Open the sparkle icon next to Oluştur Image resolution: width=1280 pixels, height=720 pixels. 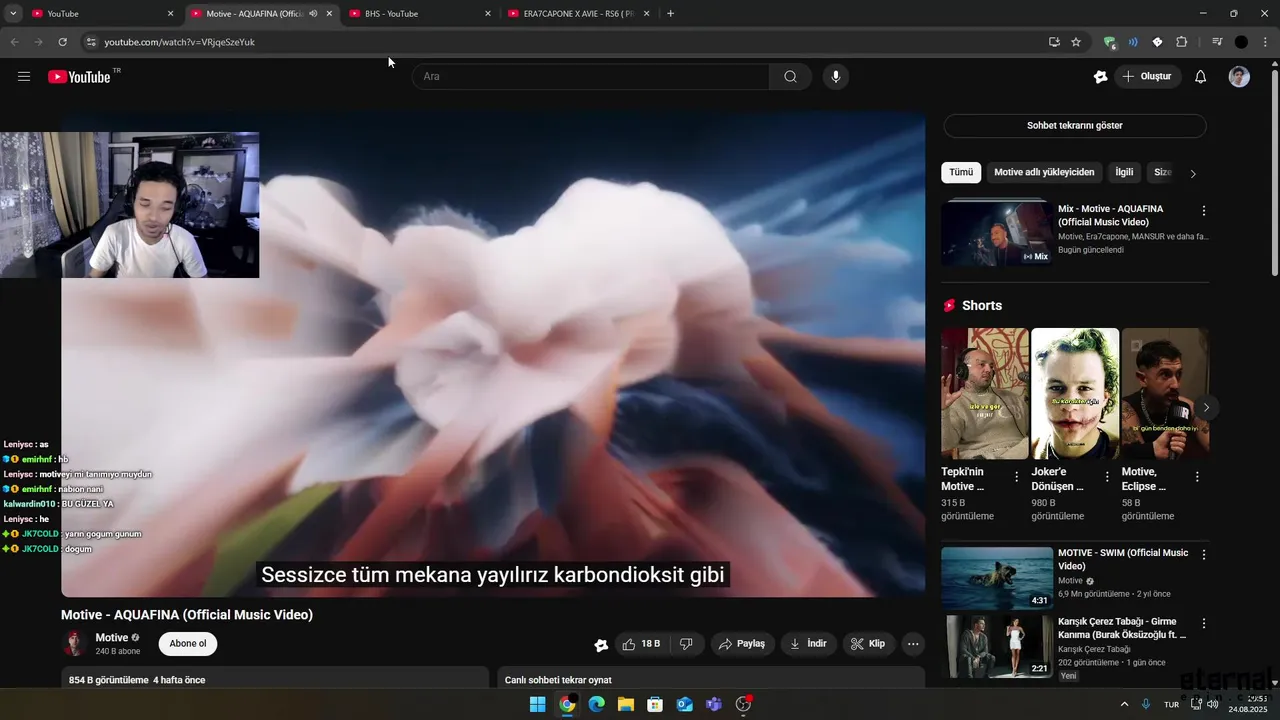1101,77
